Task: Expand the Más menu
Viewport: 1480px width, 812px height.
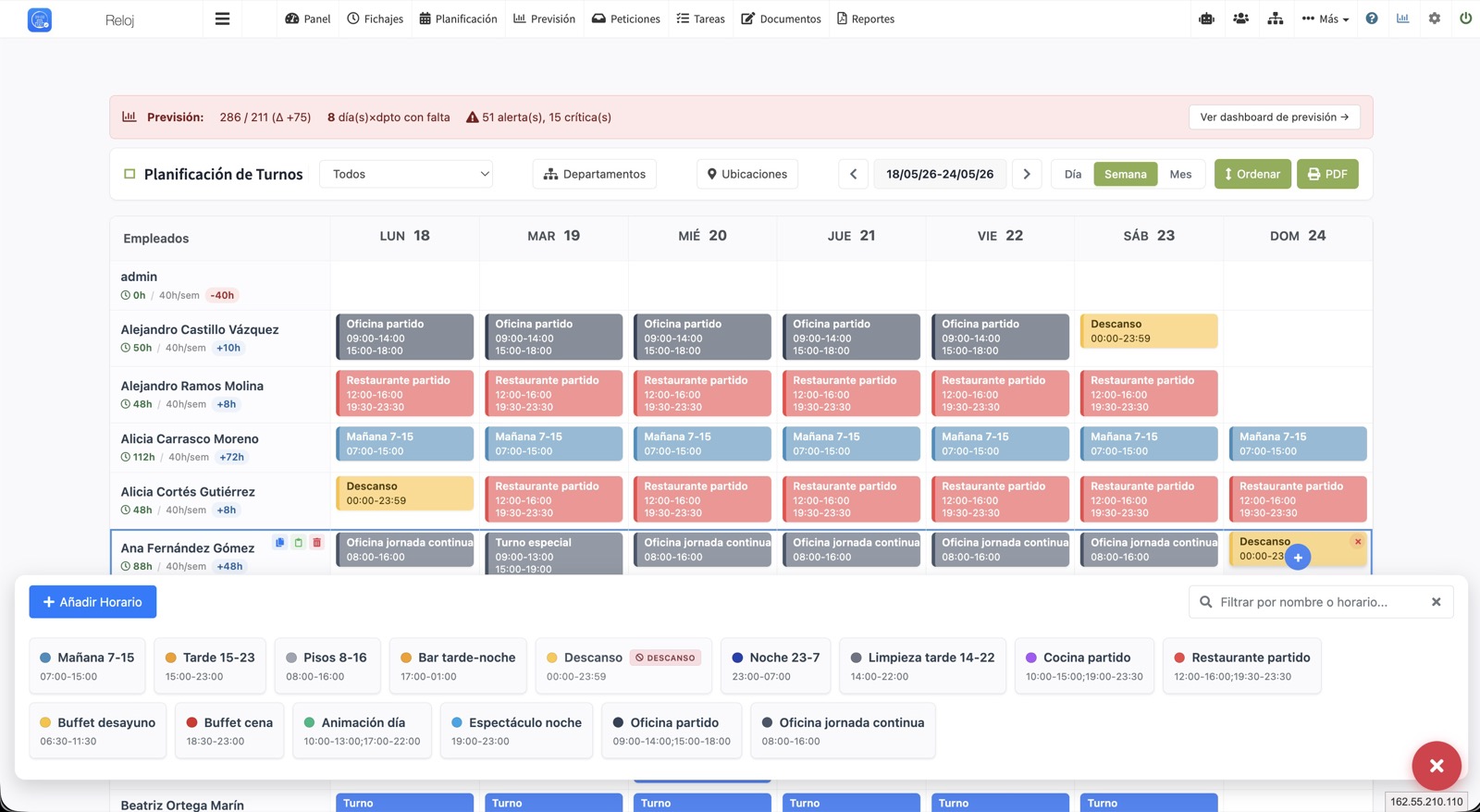Action: tap(1326, 18)
